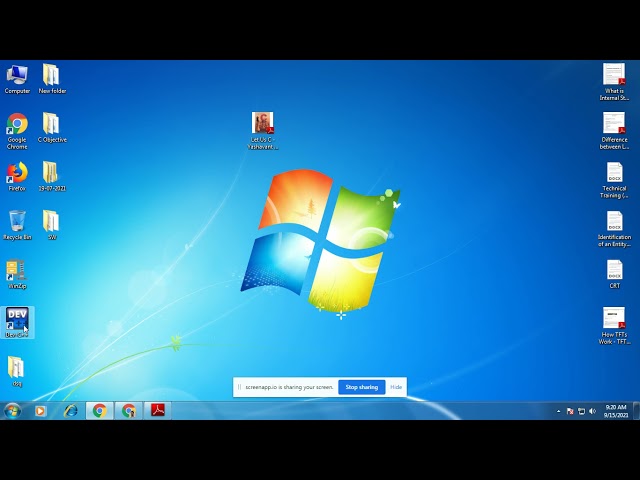
Task: Open Adobe Reader from the taskbar
Action: click(x=158, y=411)
